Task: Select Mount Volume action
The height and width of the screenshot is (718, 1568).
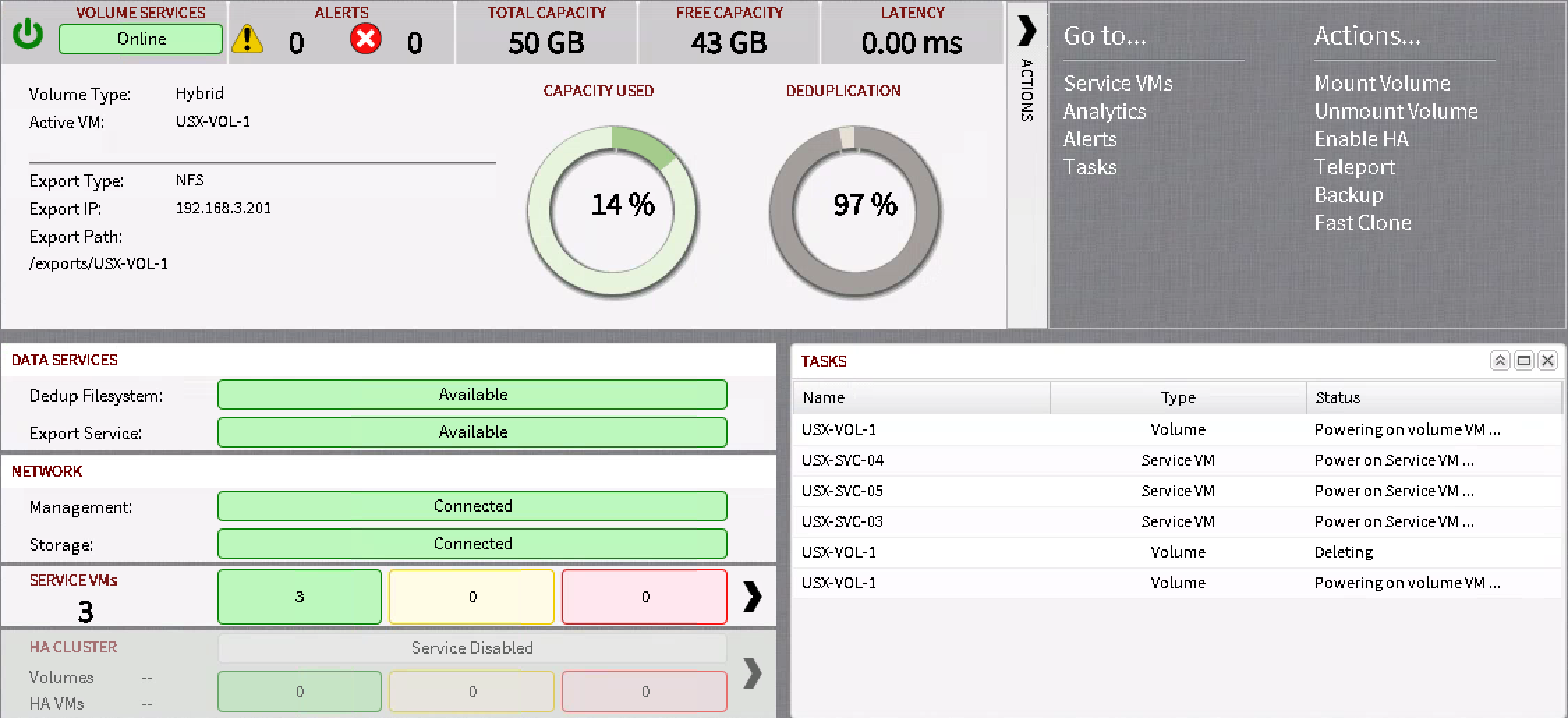Action: [x=1382, y=84]
